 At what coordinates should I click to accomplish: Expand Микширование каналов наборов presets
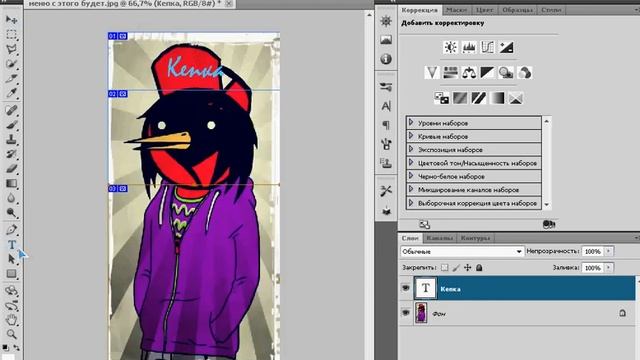coord(411,189)
